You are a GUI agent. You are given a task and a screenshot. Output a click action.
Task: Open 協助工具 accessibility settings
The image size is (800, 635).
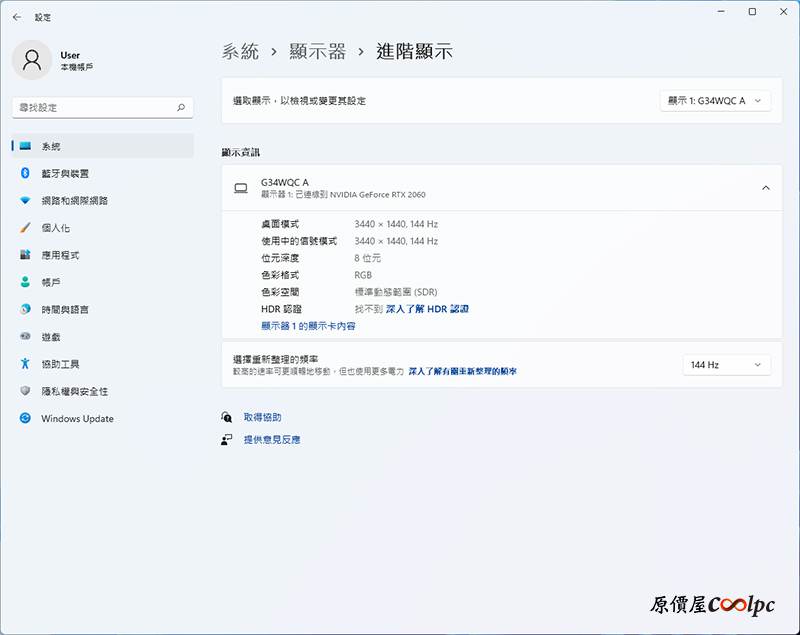[x=60, y=364]
